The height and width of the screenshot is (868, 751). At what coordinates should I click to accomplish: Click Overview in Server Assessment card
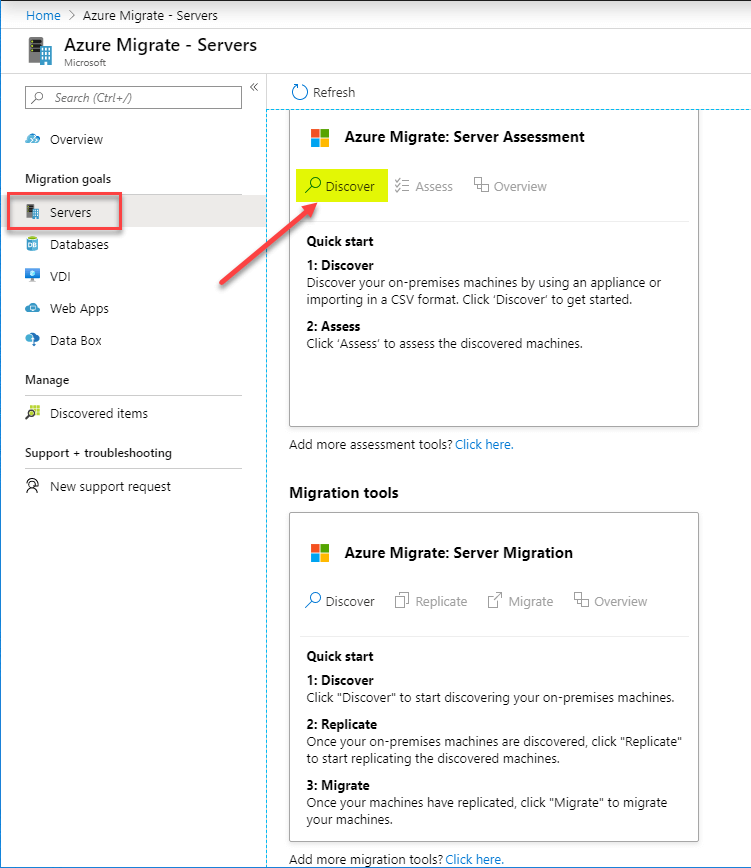510,187
